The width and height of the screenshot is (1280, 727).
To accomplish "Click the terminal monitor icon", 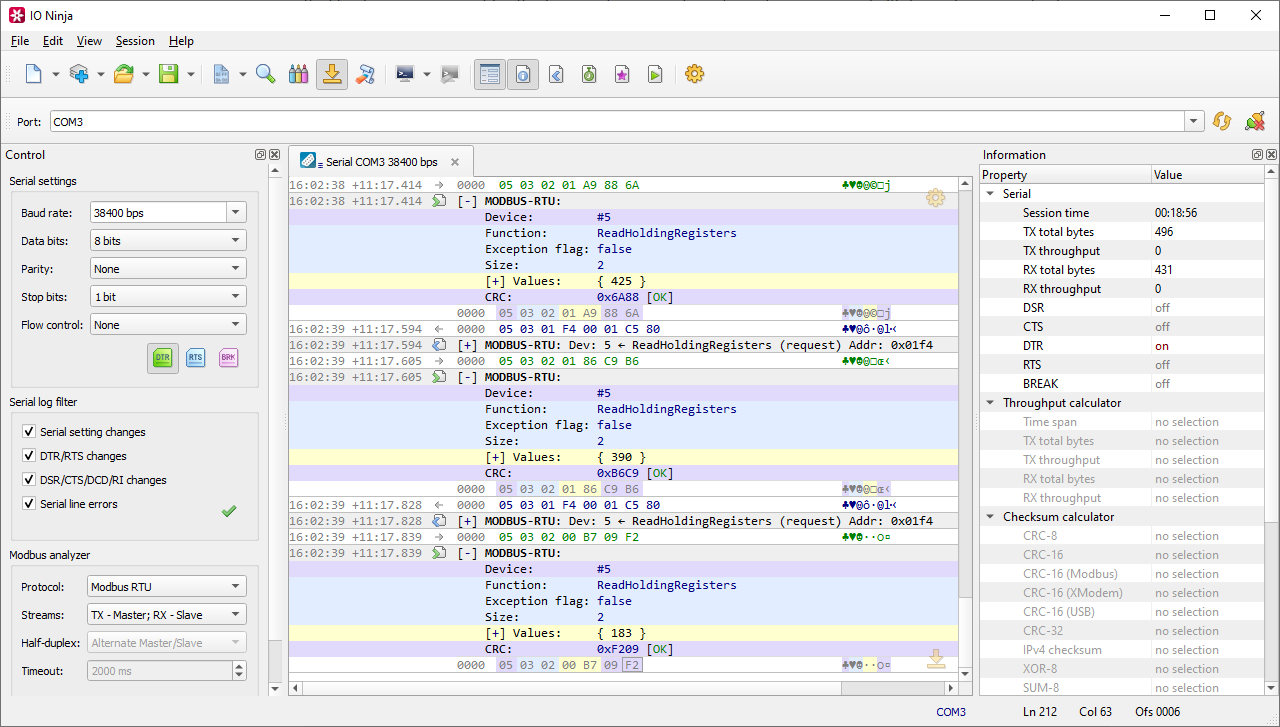I will click(405, 74).
